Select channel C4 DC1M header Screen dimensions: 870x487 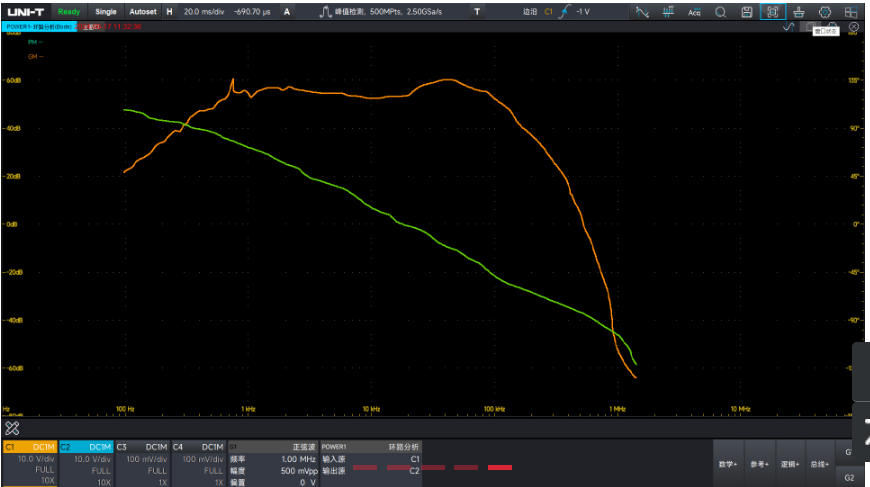[198, 447]
